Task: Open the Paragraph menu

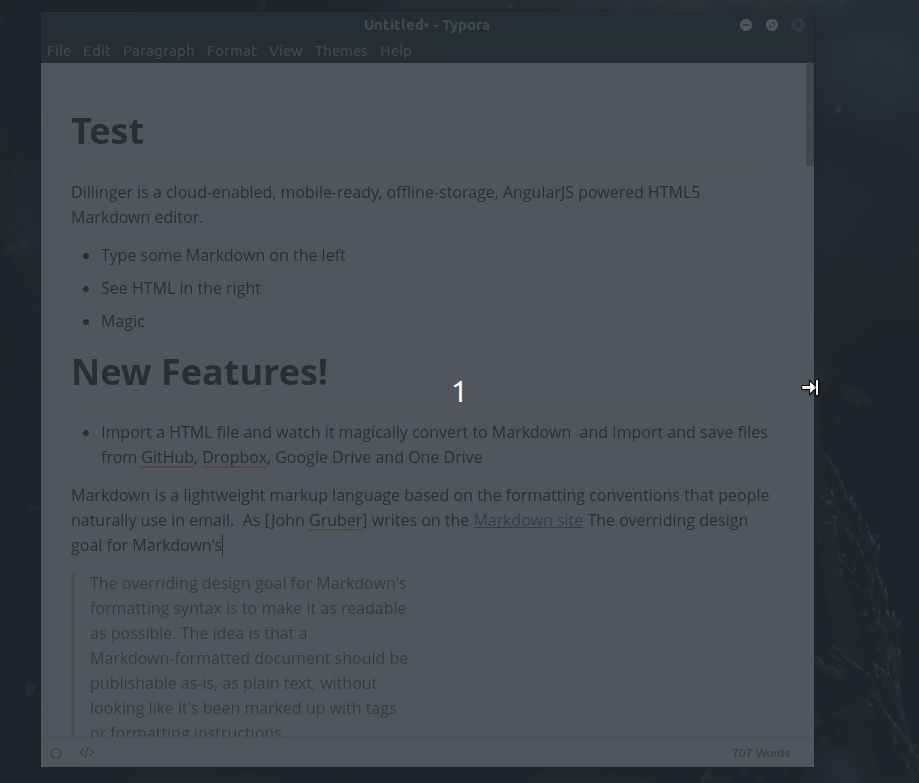Action: (x=158, y=50)
